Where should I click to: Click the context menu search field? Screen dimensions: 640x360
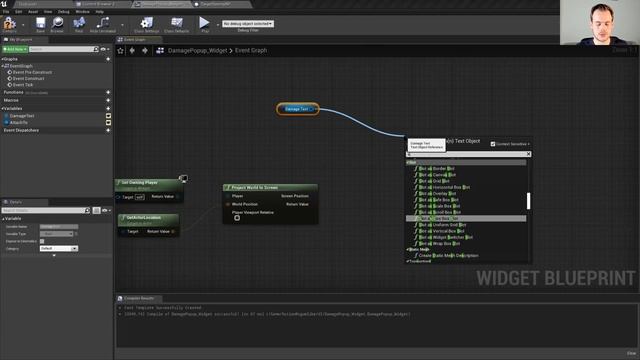(x=468, y=154)
